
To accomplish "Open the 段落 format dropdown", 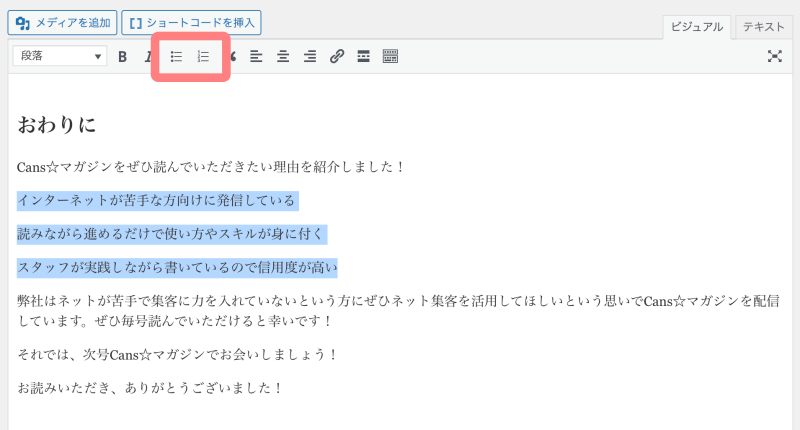I will click(x=59, y=56).
